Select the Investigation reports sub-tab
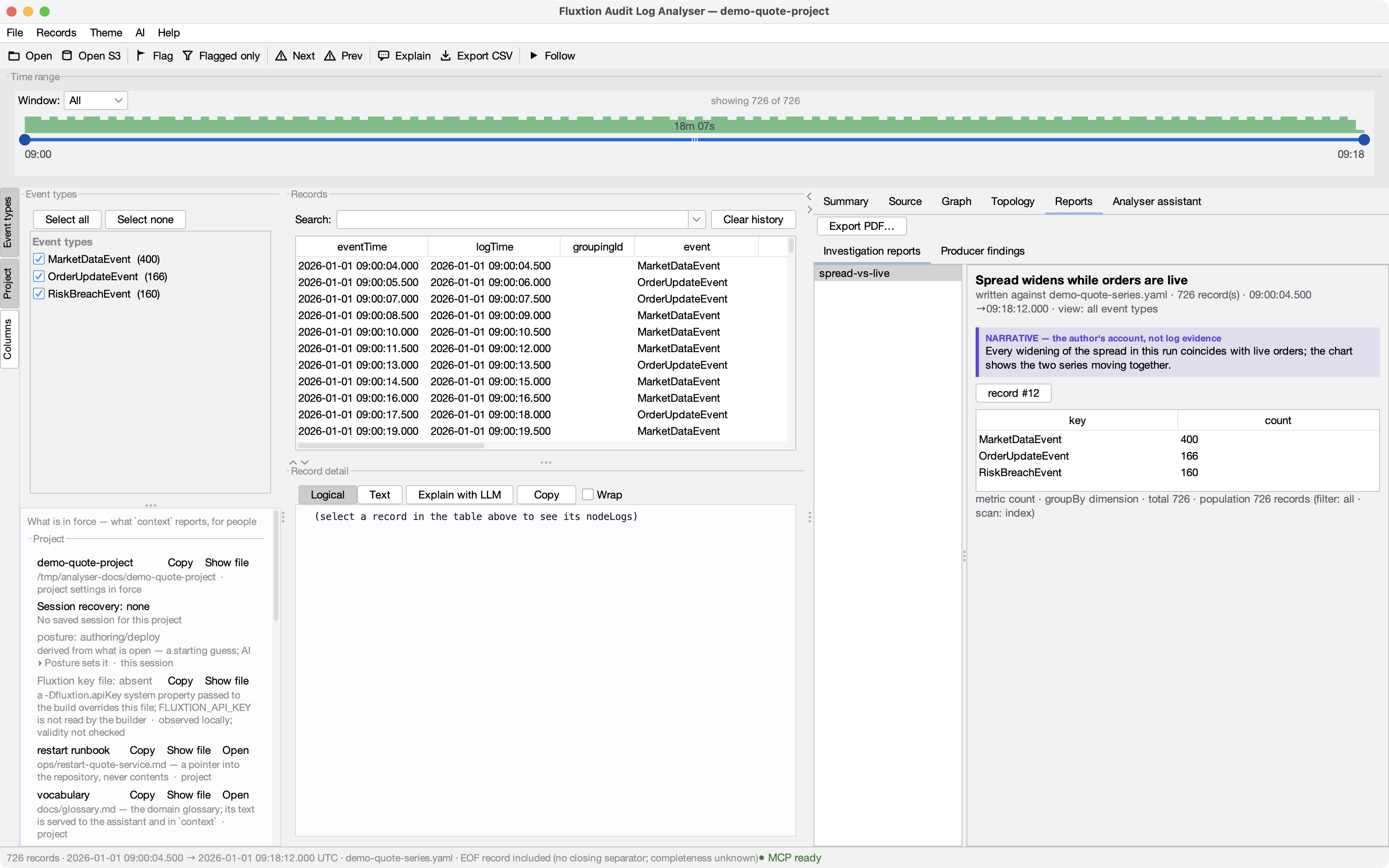The width and height of the screenshot is (1389, 868). tap(871, 251)
